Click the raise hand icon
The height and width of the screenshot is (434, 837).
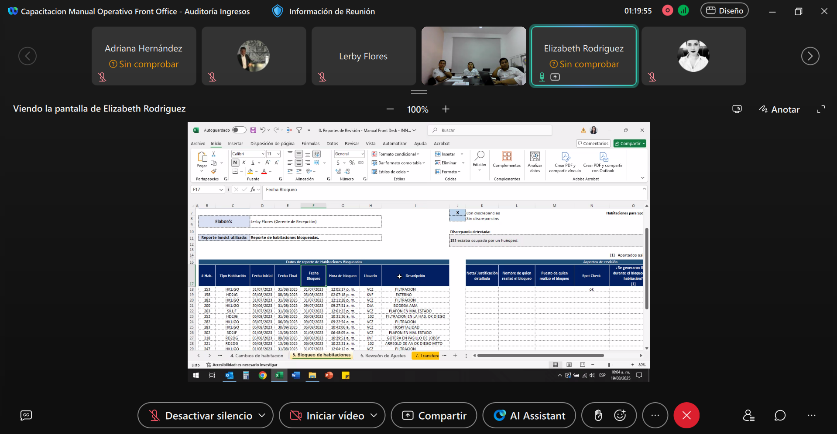pos(597,415)
